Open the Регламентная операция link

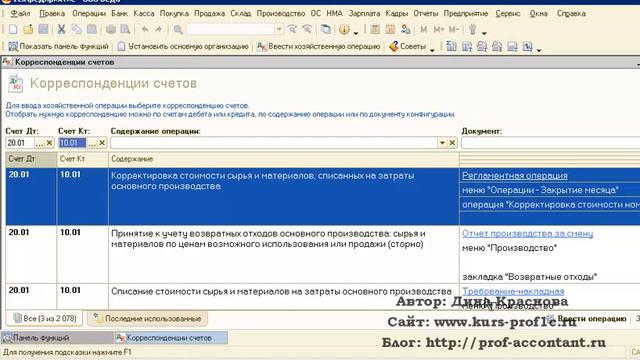(x=515, y=176)
